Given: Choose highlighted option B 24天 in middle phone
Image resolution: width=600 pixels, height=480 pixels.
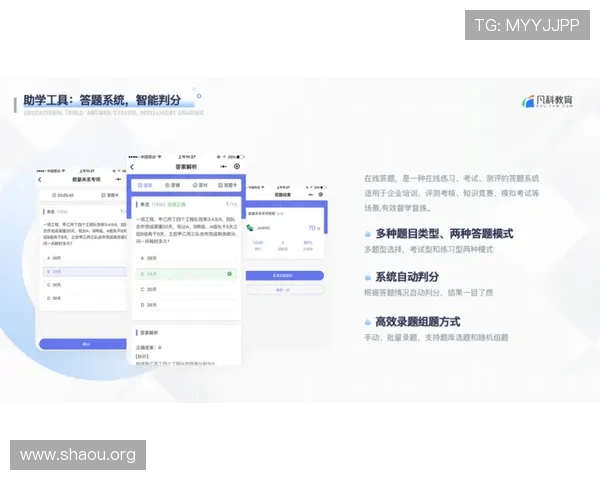Looking at the screenshot, I should [x=186, y=274].
